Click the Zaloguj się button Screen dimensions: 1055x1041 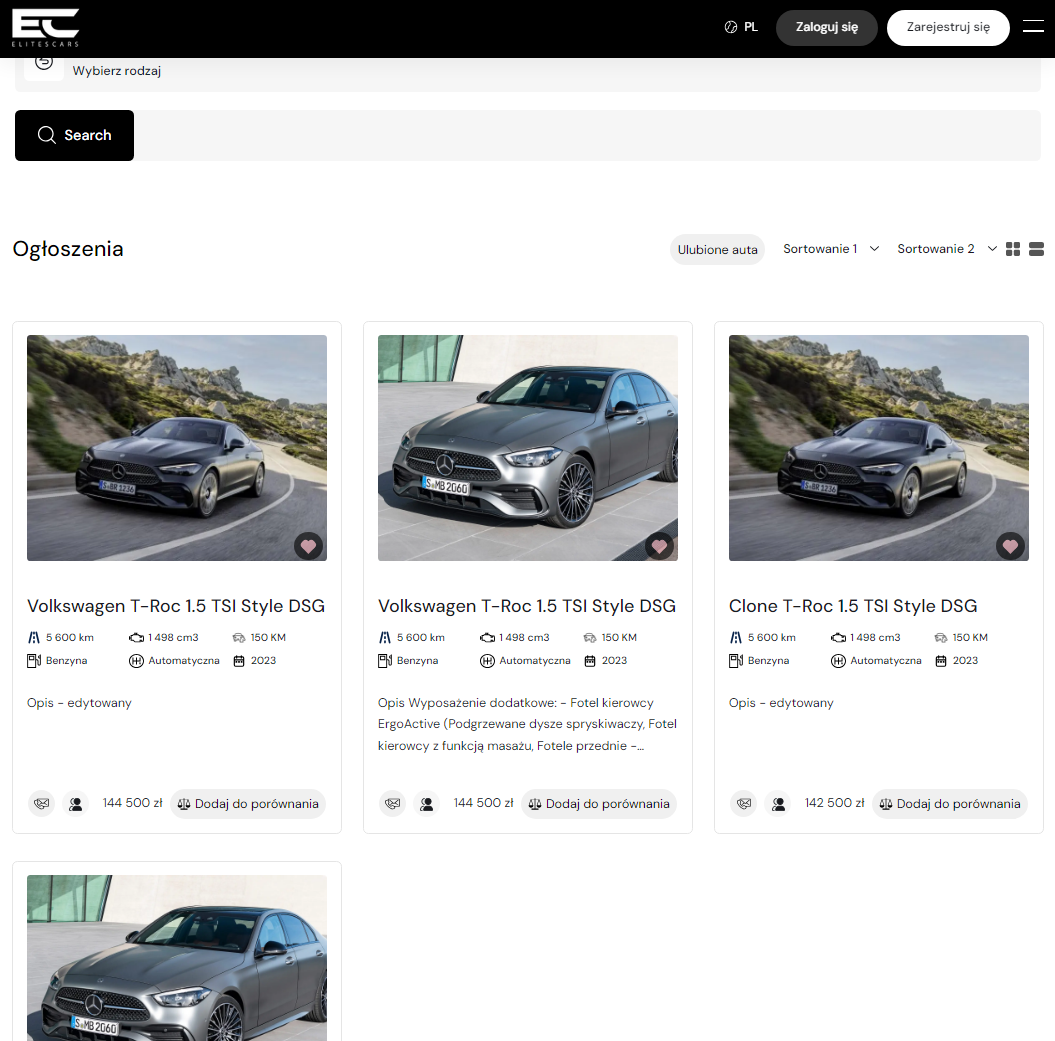coord(826,28)
